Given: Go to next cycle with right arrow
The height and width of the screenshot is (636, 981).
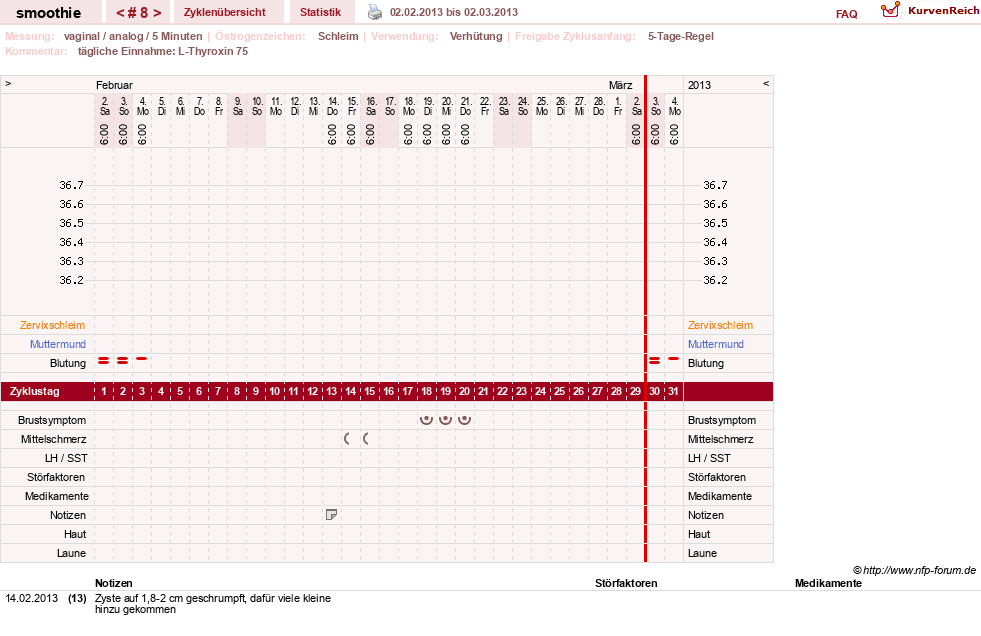Looking at the screenshot, I should click(157, 13).
